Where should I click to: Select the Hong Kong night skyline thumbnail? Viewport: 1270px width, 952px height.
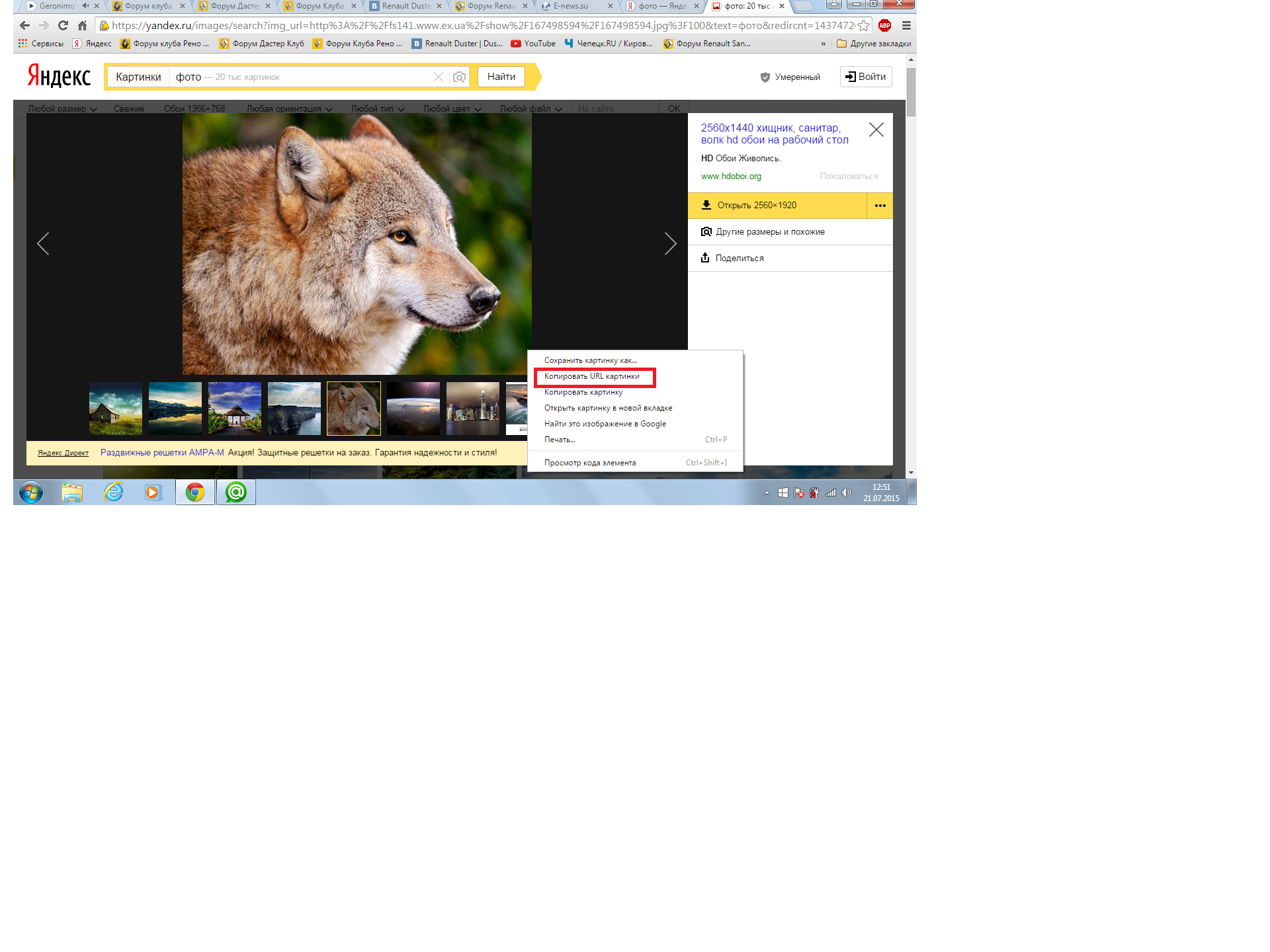click(x=473, y=409)
